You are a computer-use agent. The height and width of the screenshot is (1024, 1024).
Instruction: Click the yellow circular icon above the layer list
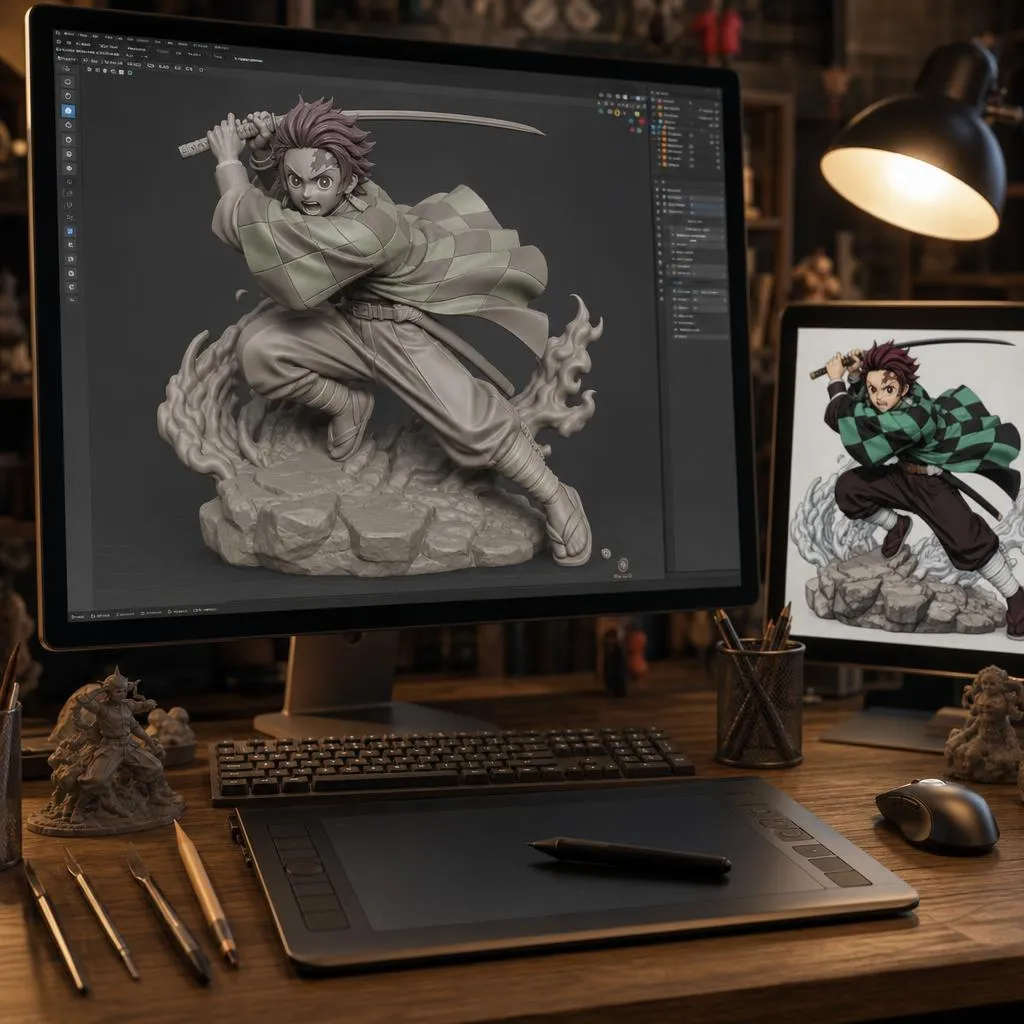pyautogui.click(x=617, y=112)
